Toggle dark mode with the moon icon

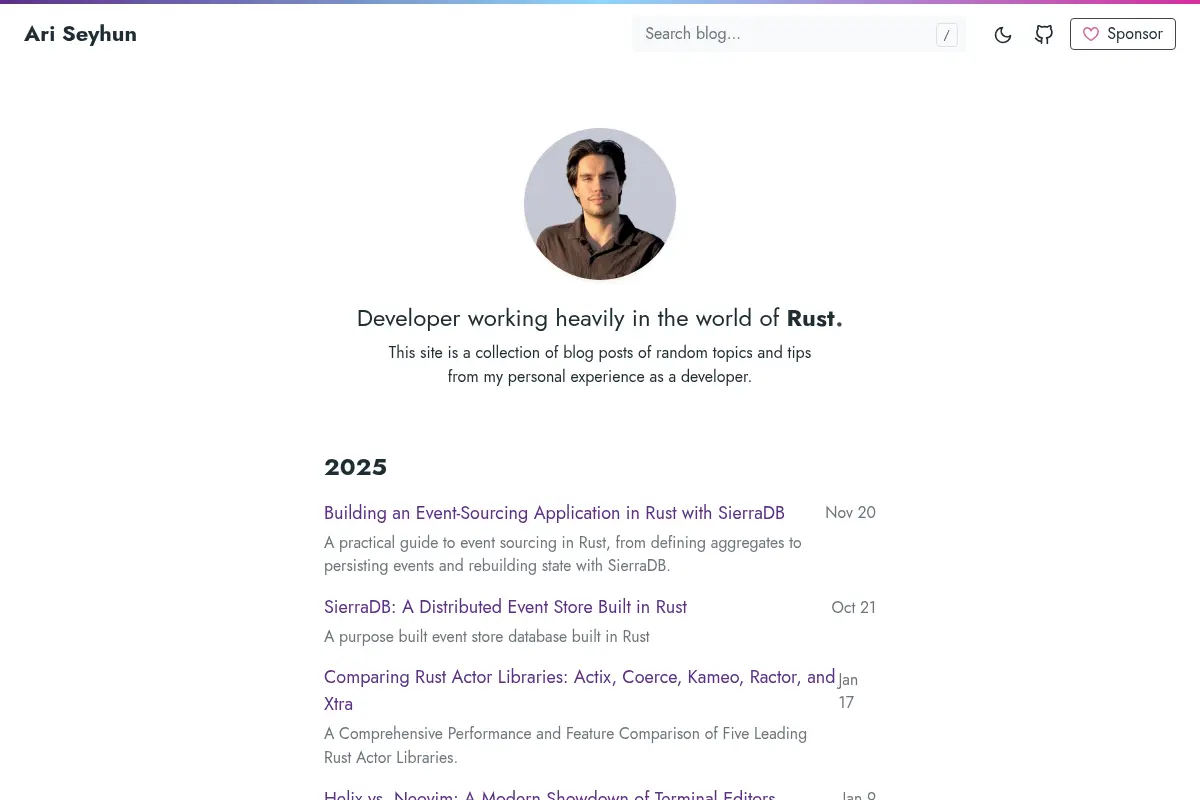(1003, 35)
